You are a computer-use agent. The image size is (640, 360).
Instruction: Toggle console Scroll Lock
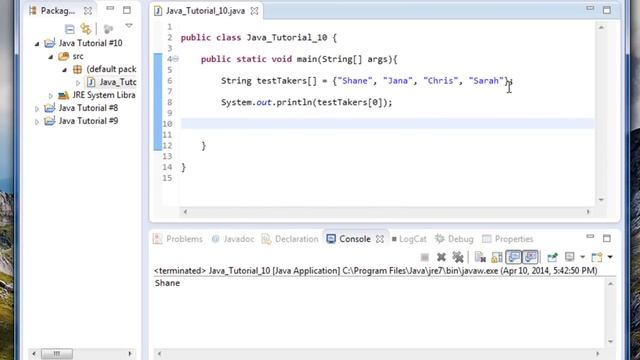click(x=497, y=257)
